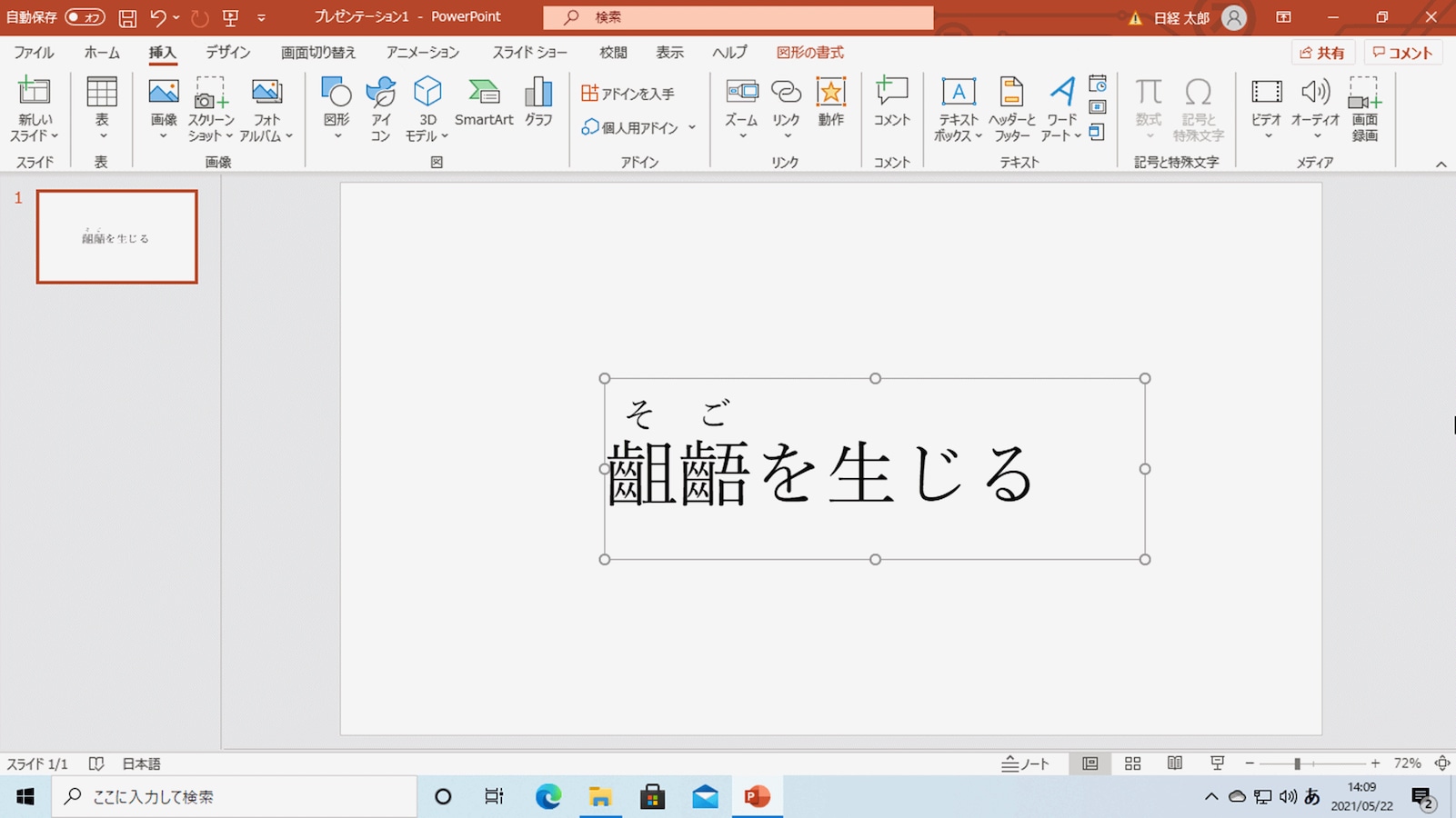1456x818 pixels.
Task: Open the 画面切り替え tab
Action: pyautogui.click(x=318, y=53)
